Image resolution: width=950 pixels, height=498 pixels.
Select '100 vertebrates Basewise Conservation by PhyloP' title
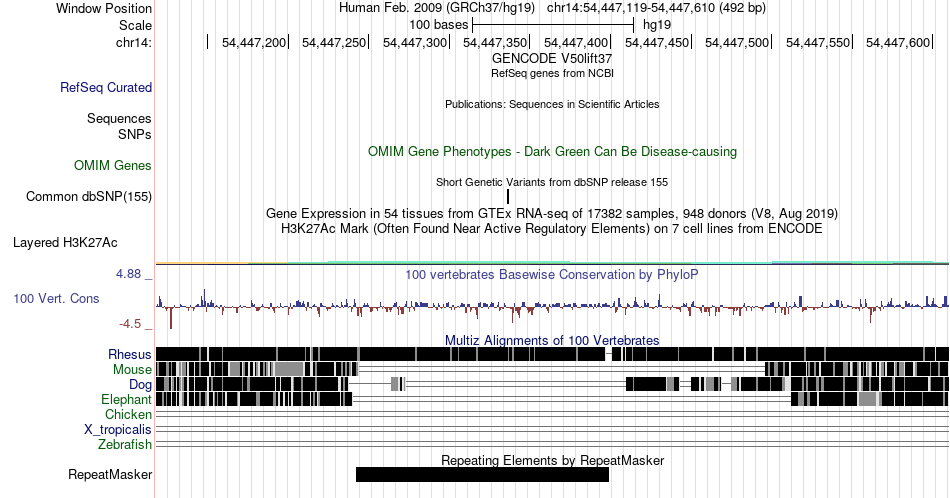552,274
